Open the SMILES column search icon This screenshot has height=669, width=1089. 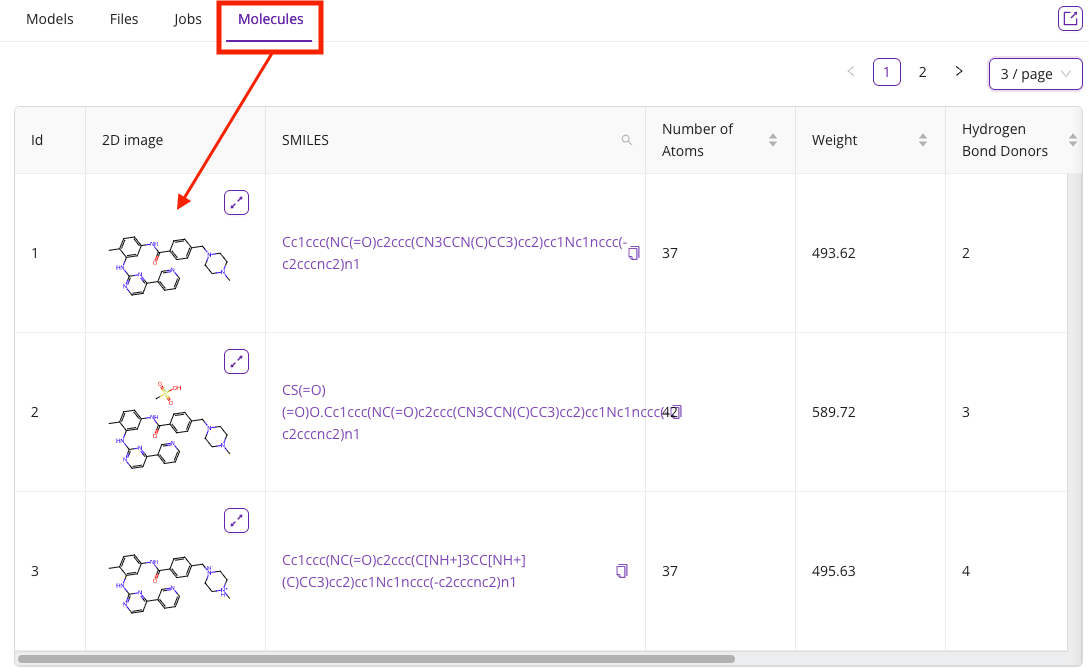(627, 141)
